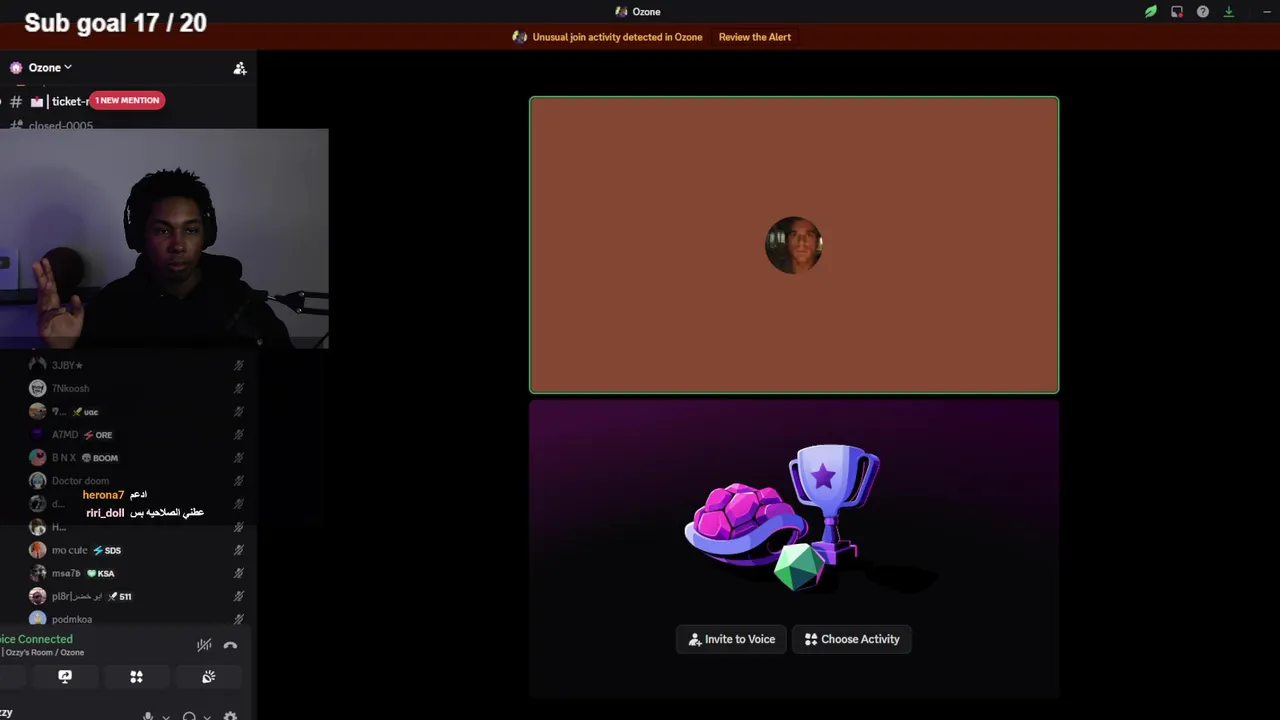Open the Soundboard button
This screenshot has width=1280, height=720.
pyautogui.click(x=208, y=677)
